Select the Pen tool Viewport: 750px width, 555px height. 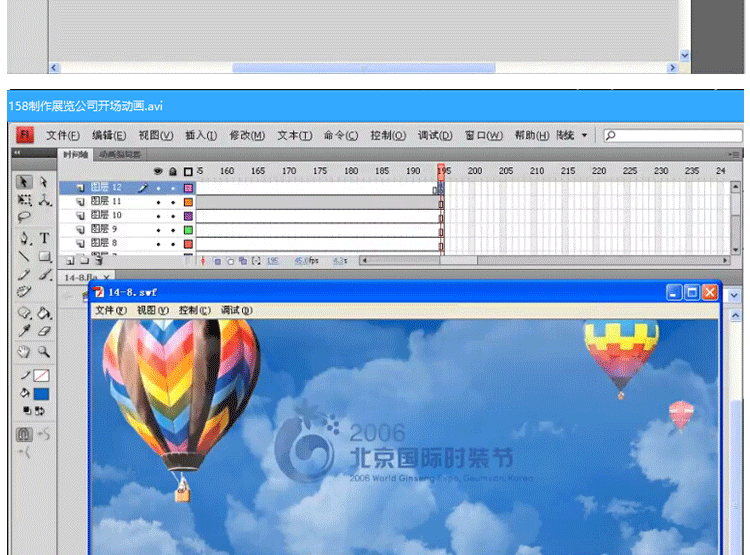25,238
